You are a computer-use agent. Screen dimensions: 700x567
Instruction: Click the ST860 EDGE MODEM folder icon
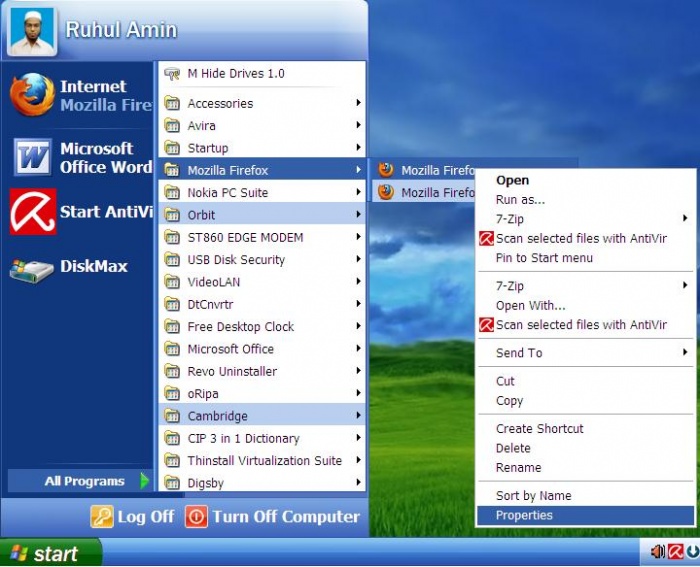coord(172,237)
